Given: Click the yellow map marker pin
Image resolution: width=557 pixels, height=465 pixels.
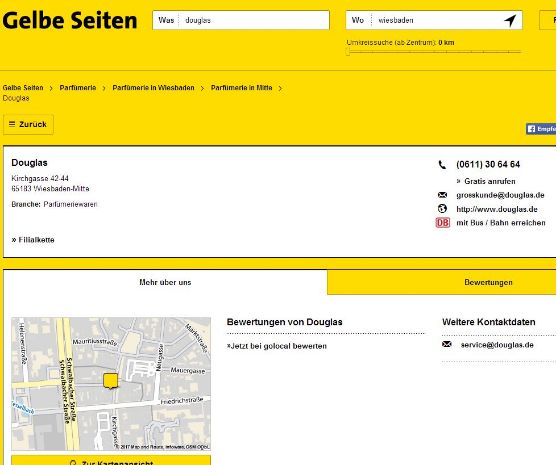Looking at the screenshot, I should coord(110,381).
